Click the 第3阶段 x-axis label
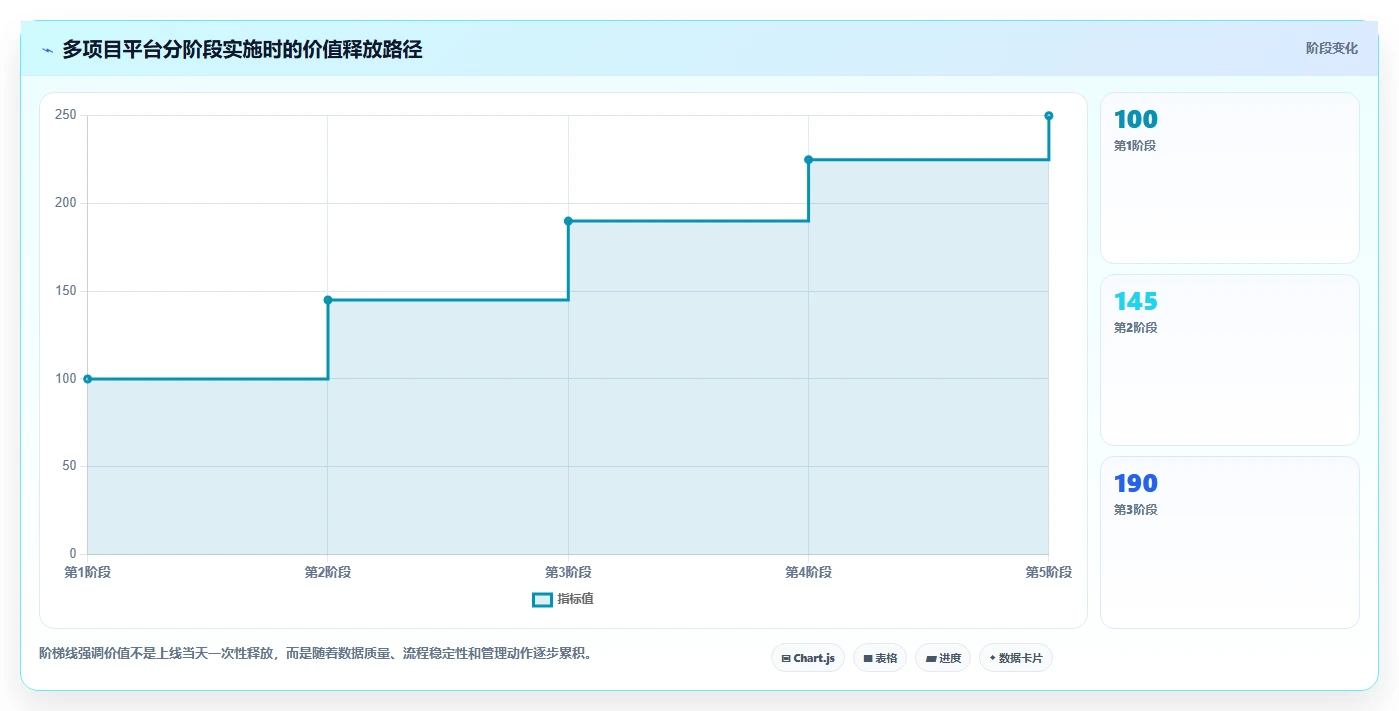The width and height of the screenshot is (1399, 711). (568, 572)
